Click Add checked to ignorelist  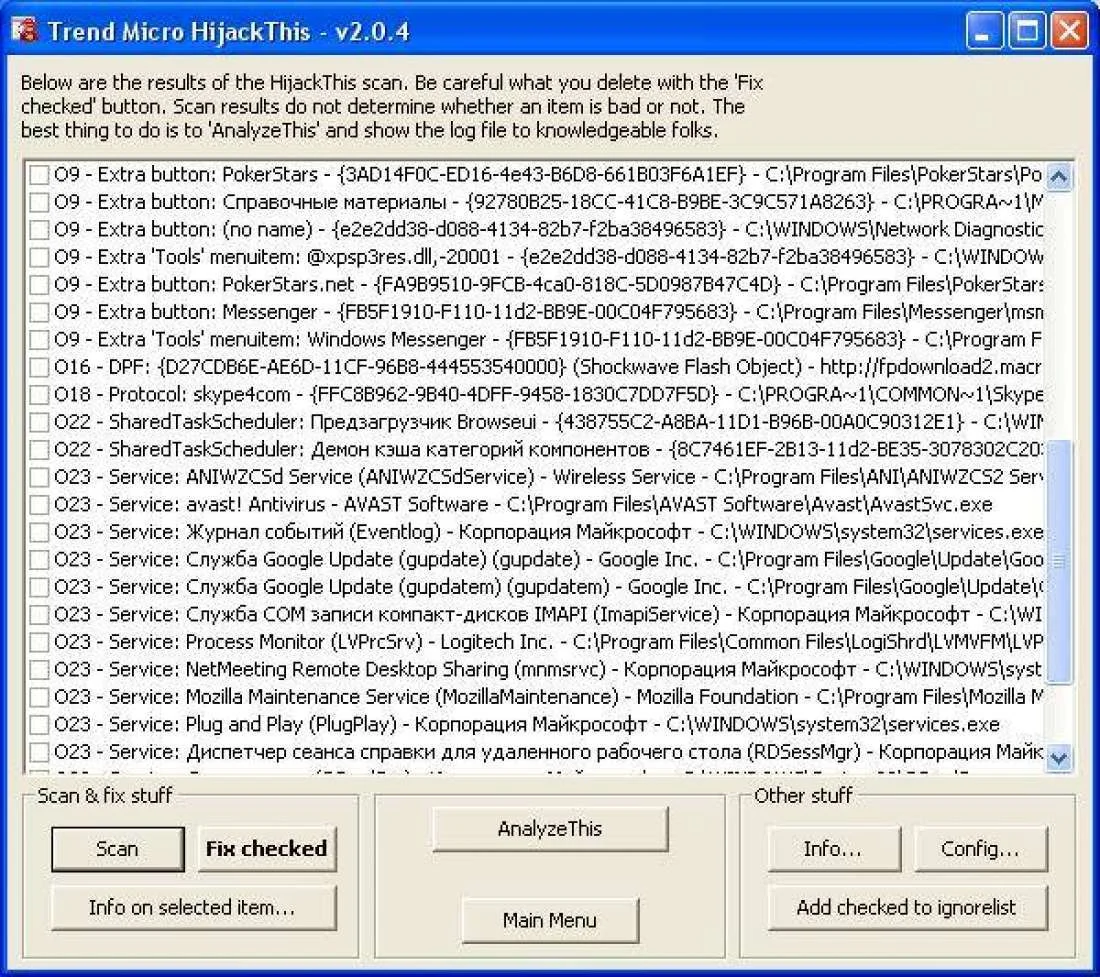[906, 907]
